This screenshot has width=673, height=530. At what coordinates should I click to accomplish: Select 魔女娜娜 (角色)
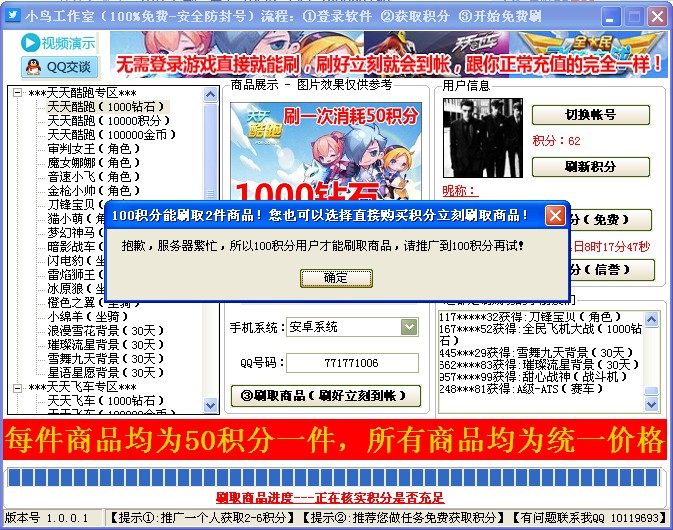pyautogui.click(x=94, y=163)
